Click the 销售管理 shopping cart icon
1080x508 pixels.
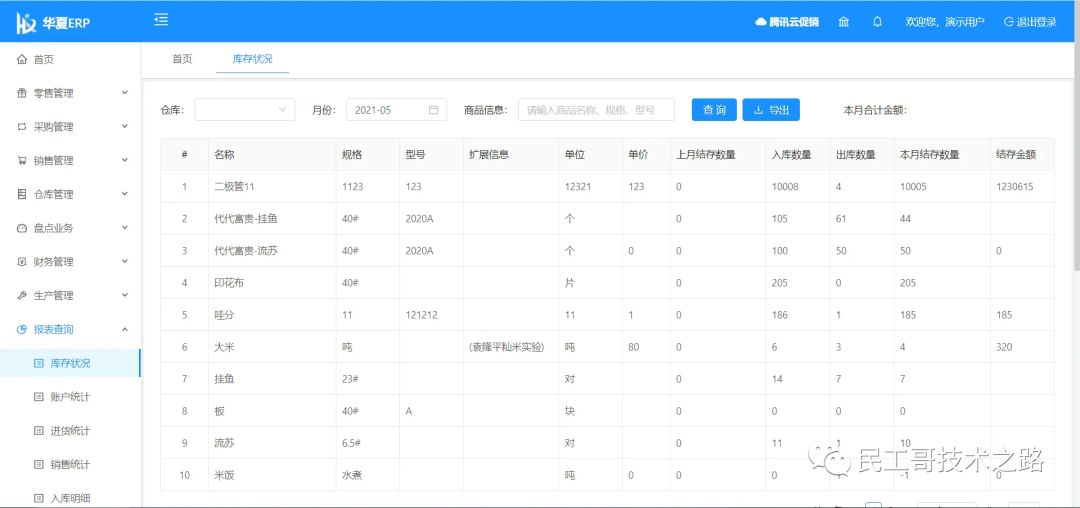[x=22, y=160]
